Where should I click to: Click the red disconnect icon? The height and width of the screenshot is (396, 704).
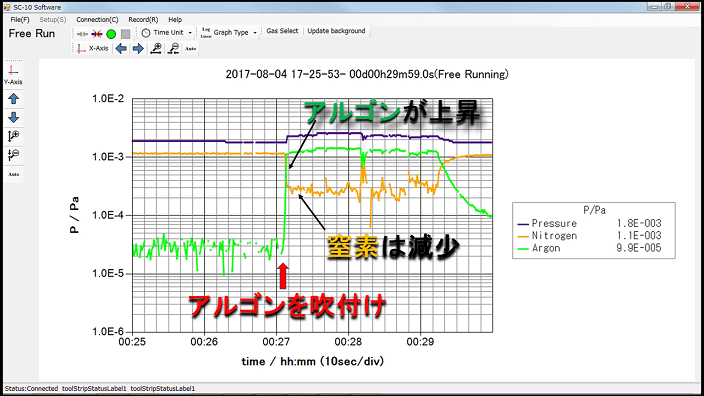click(x=97, y=34)
